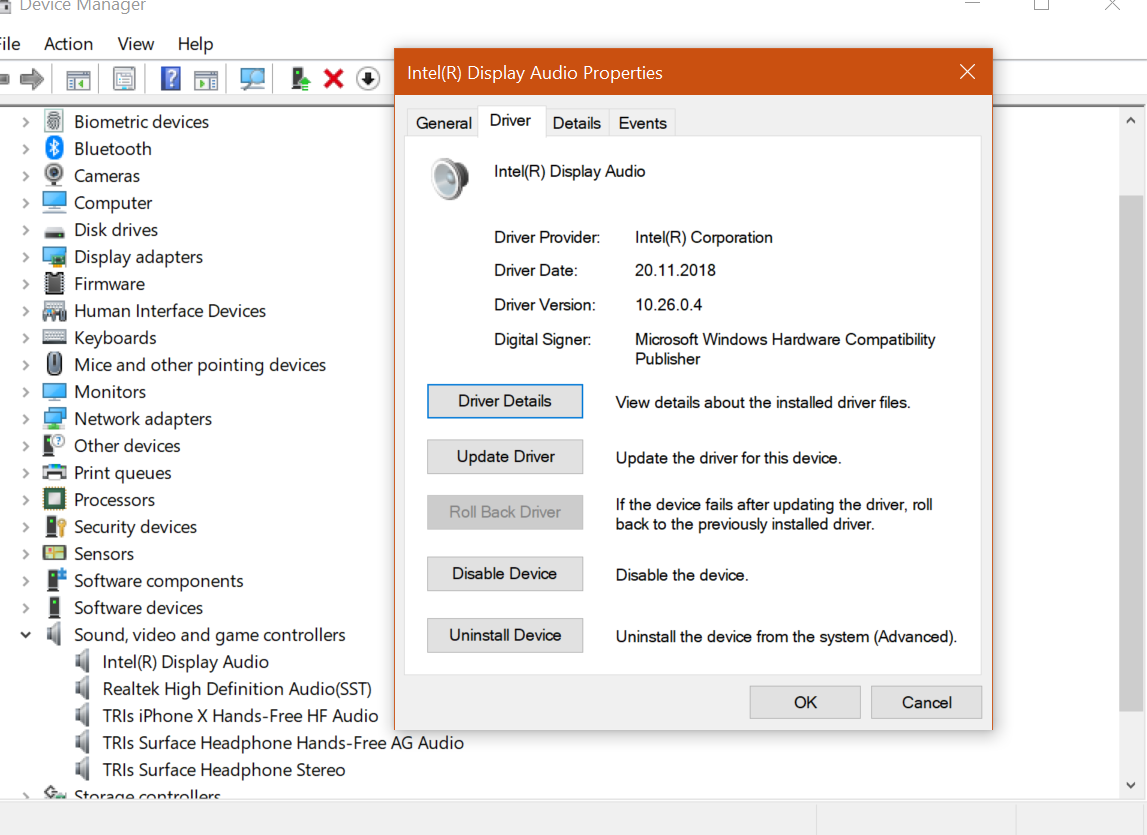Close the Intel(R) Display Audio Properties dialog
The width and height of the screenshot is (1147, 835).
(x=967, y=72)
